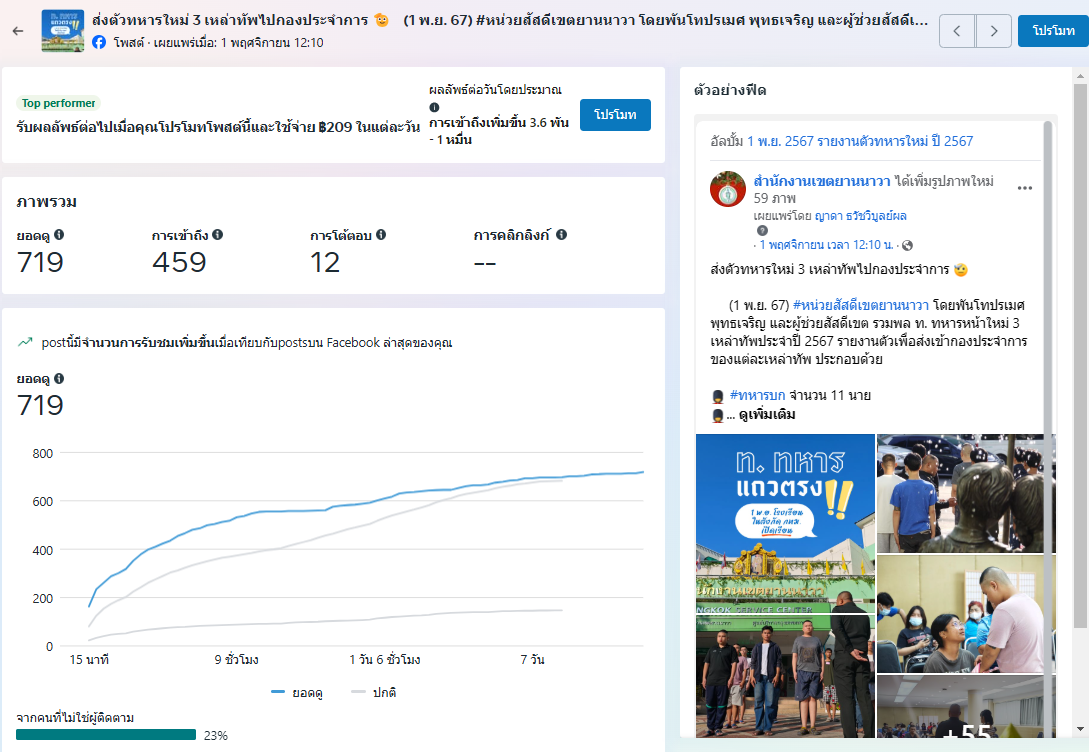
Task: Click โปรโมท button in Top performer card
Action: click(615, 115)
